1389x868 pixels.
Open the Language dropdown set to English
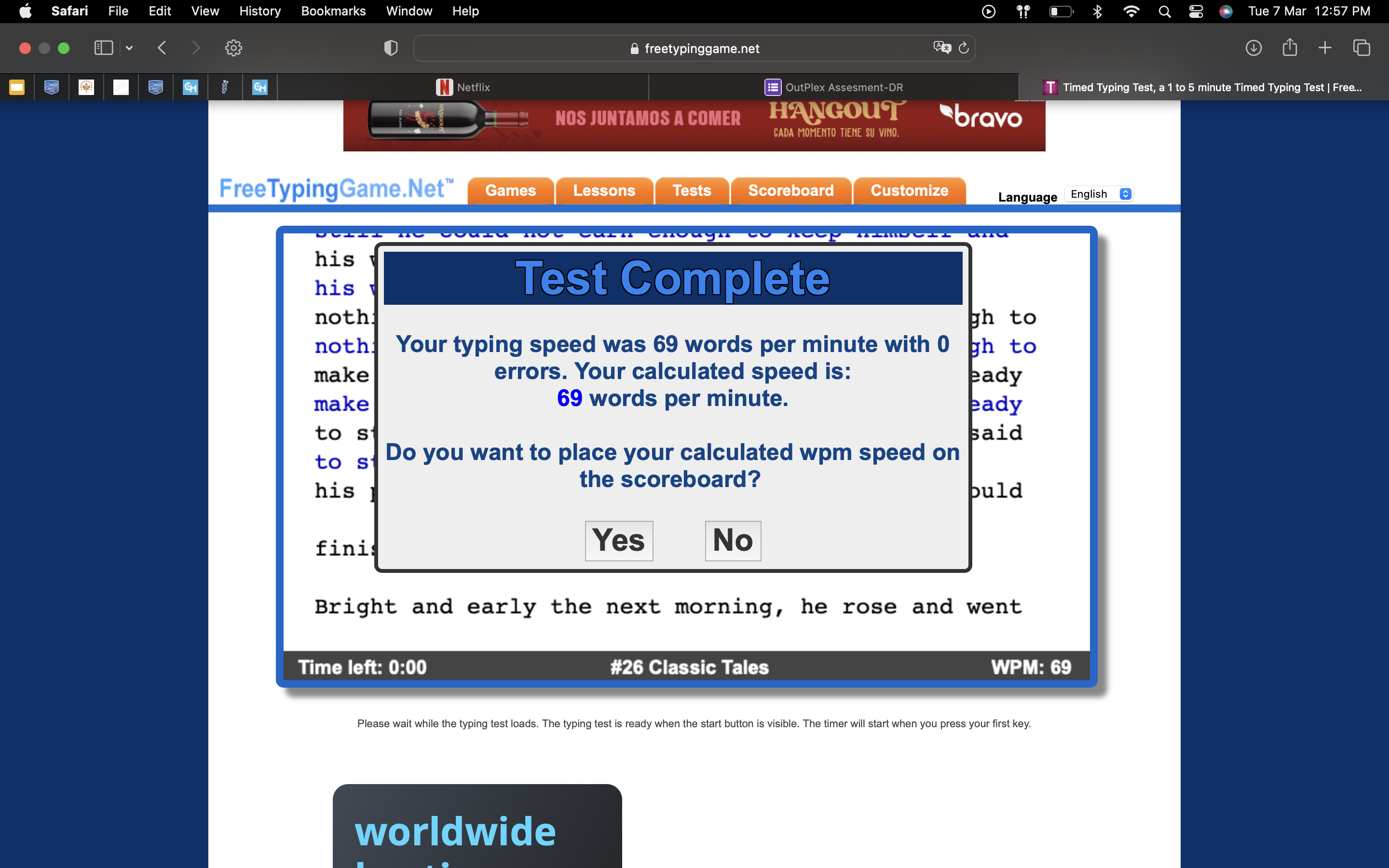click(x=1099, y=194)
